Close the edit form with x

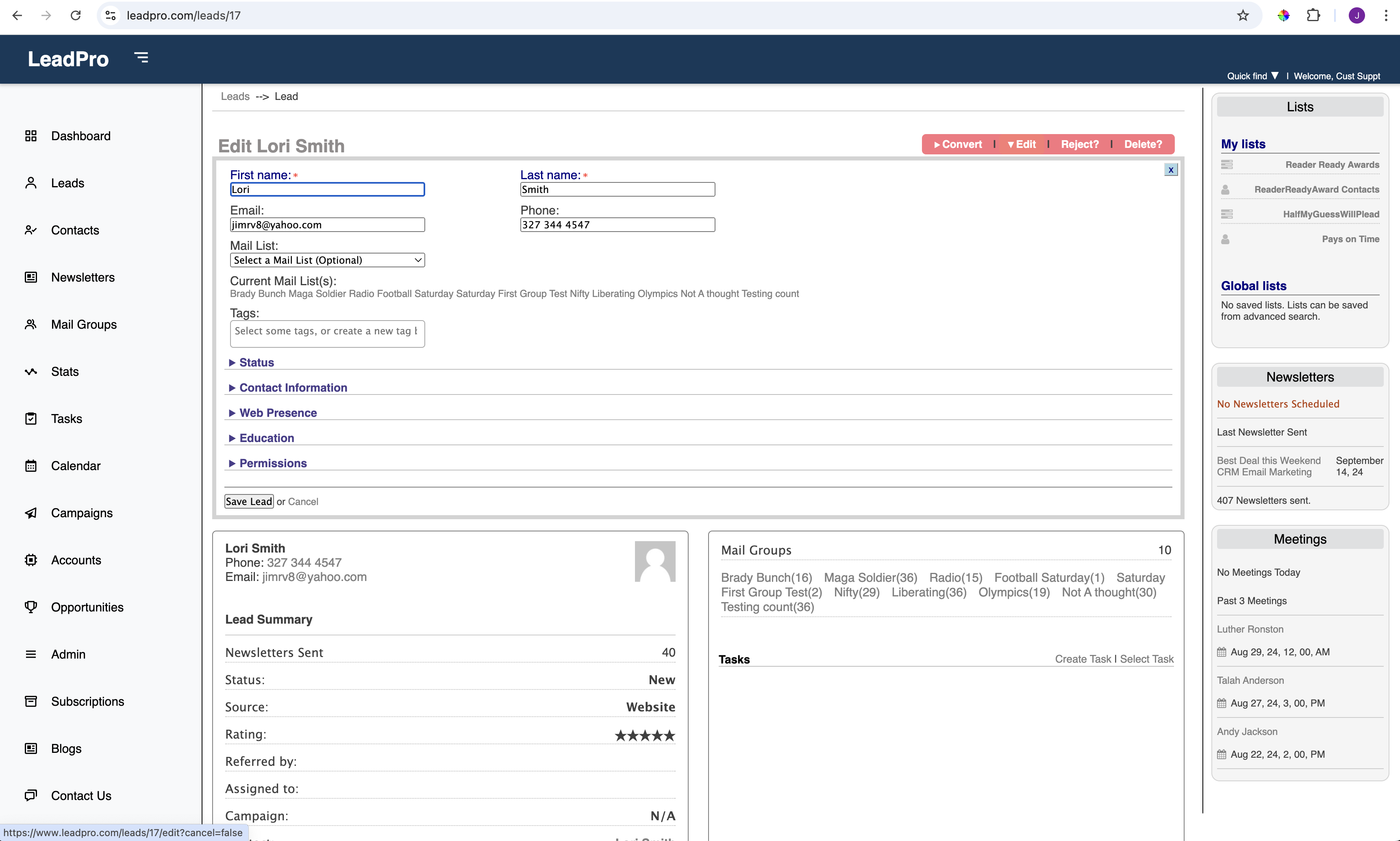[1170, 170]
